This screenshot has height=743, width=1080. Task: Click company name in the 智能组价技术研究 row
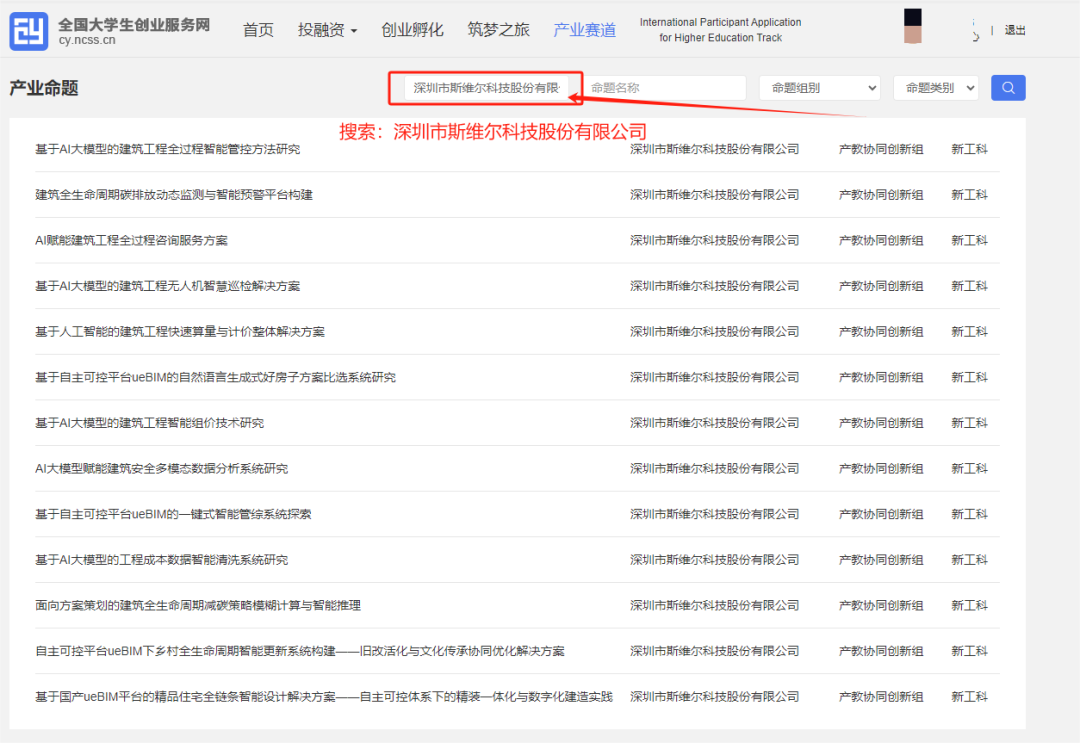click(714, 423)
